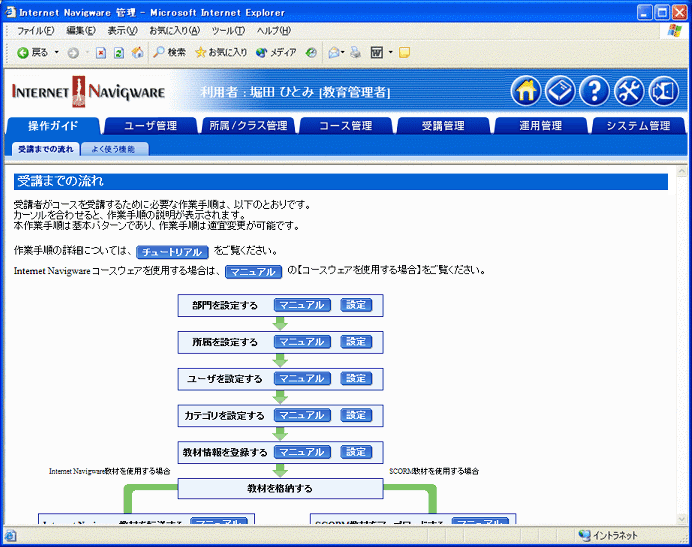This screenshot has height=547, width=692.
Task: Open お気に入り favorites star toolbar button
Action: (x=221, y=53)
